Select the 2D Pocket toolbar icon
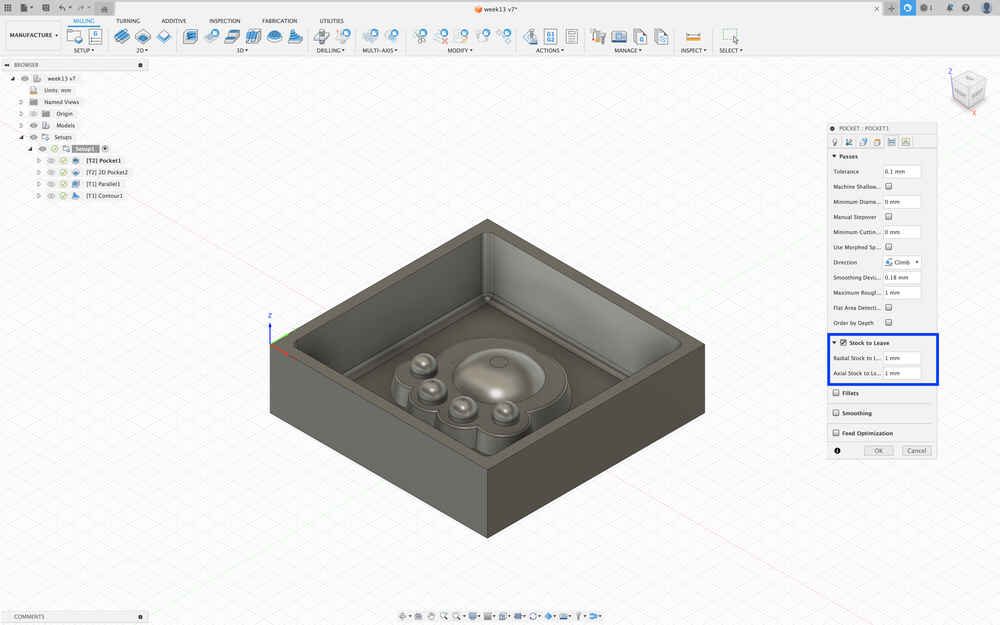The width and height of the screenshot is (1000, 625). point(143,36)
